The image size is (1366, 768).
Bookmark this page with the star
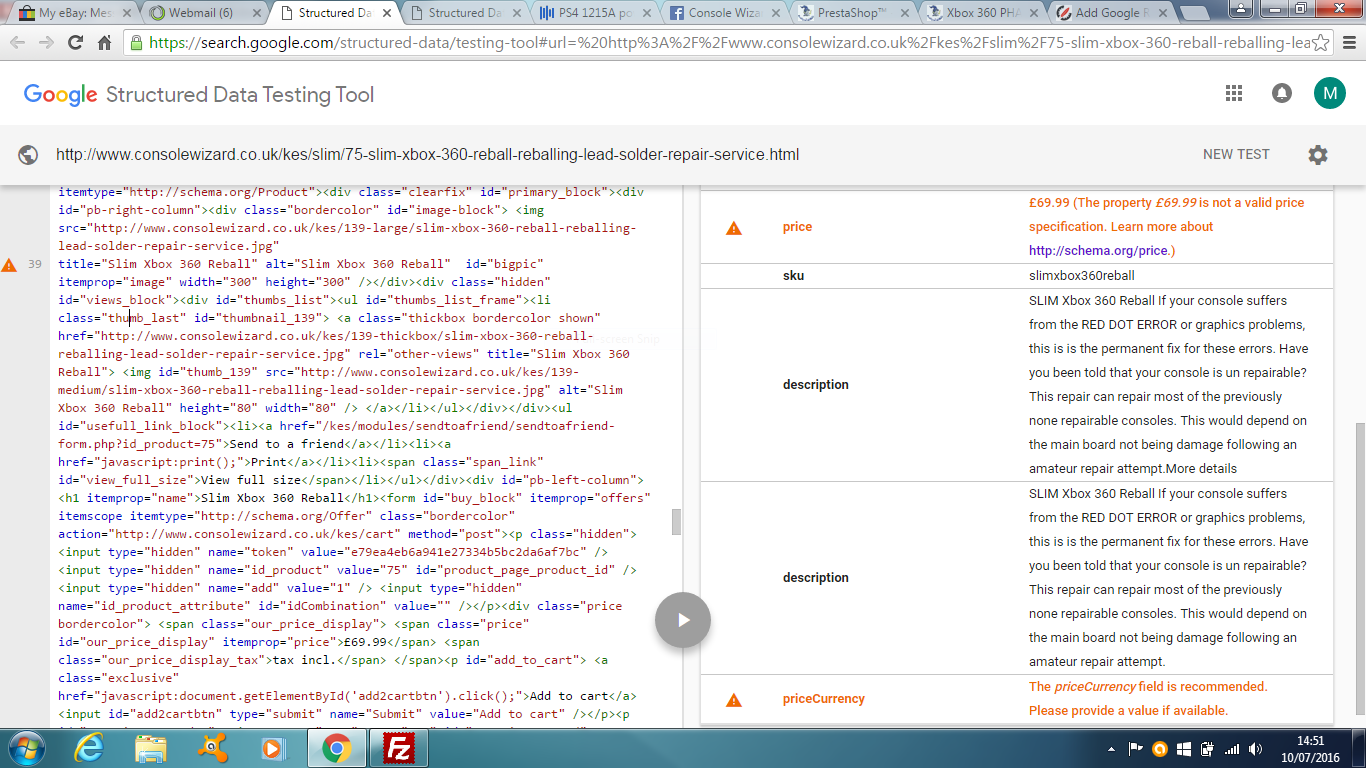pyautogui.click(x=1321, y=43)
